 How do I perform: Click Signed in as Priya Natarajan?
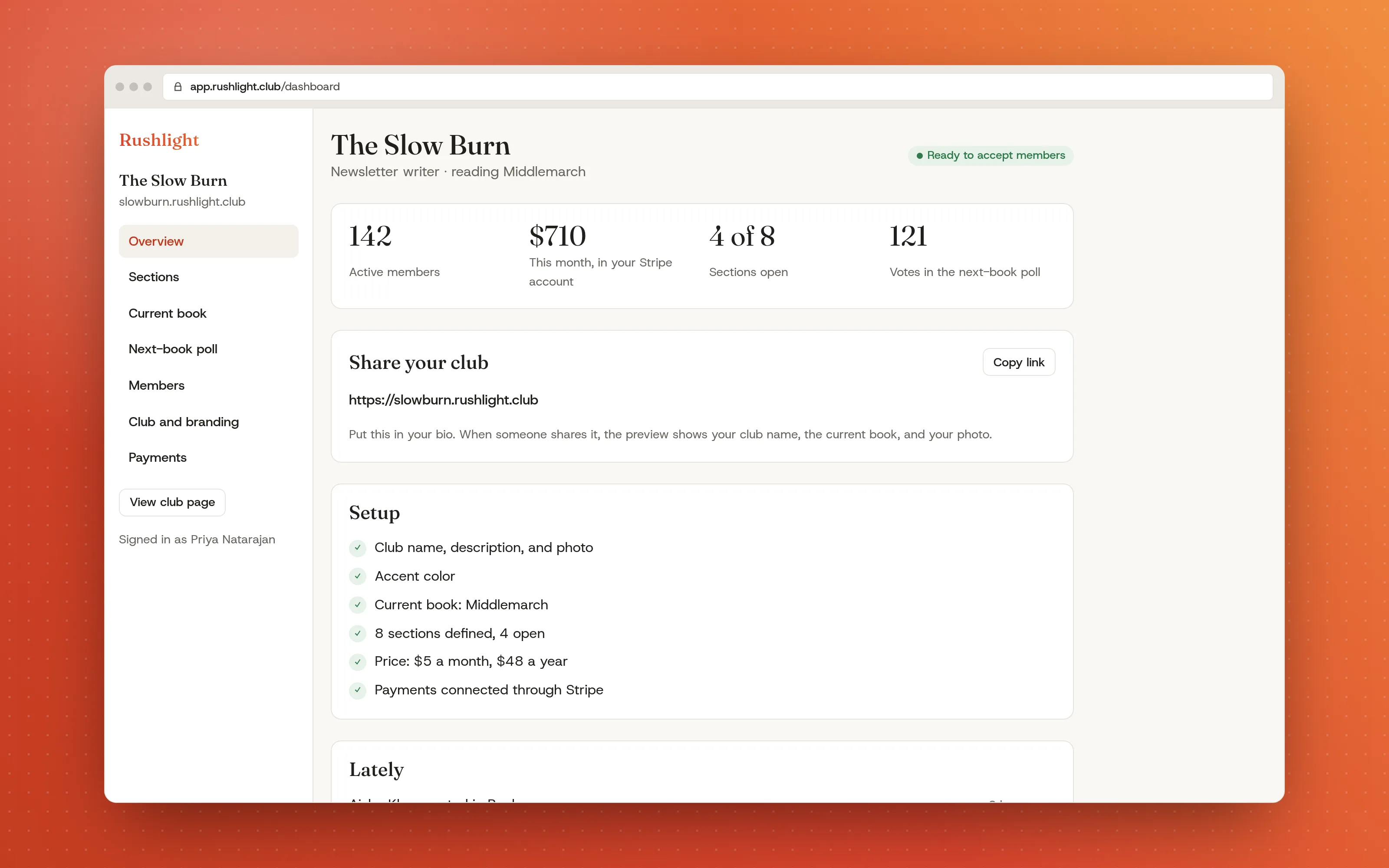(x=197, y=539)
